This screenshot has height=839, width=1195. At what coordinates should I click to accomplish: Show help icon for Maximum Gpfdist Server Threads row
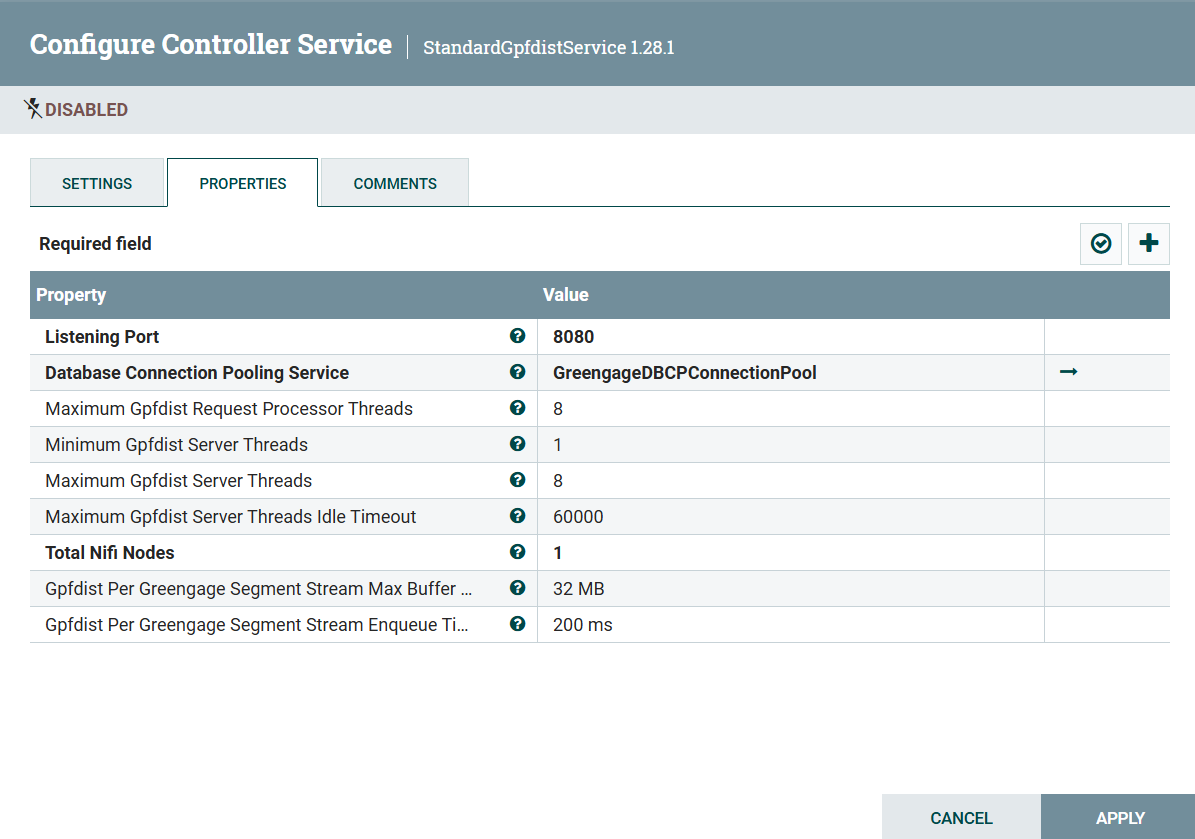tap(517, 480)
